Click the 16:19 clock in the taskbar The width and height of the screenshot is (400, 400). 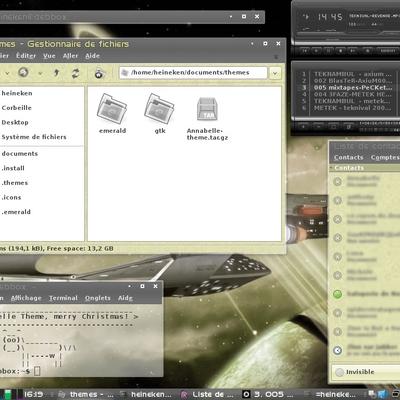point(33,395)
